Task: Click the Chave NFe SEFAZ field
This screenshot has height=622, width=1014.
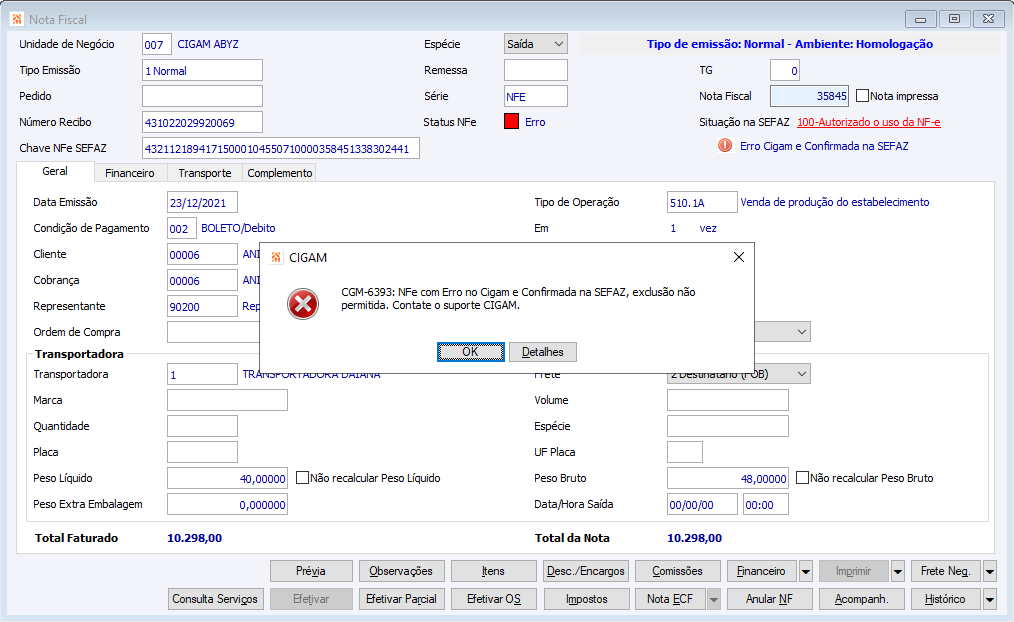Action: click(x=281, y=148)
